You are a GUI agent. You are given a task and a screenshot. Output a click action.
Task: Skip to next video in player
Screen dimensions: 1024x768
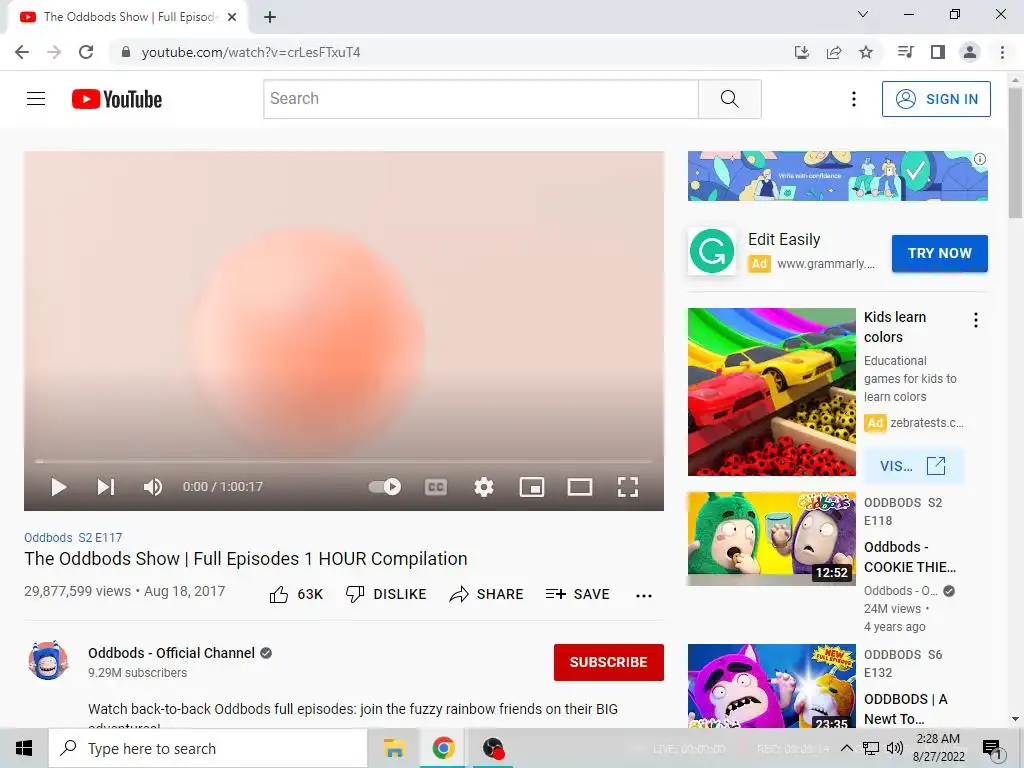(106, 487)
